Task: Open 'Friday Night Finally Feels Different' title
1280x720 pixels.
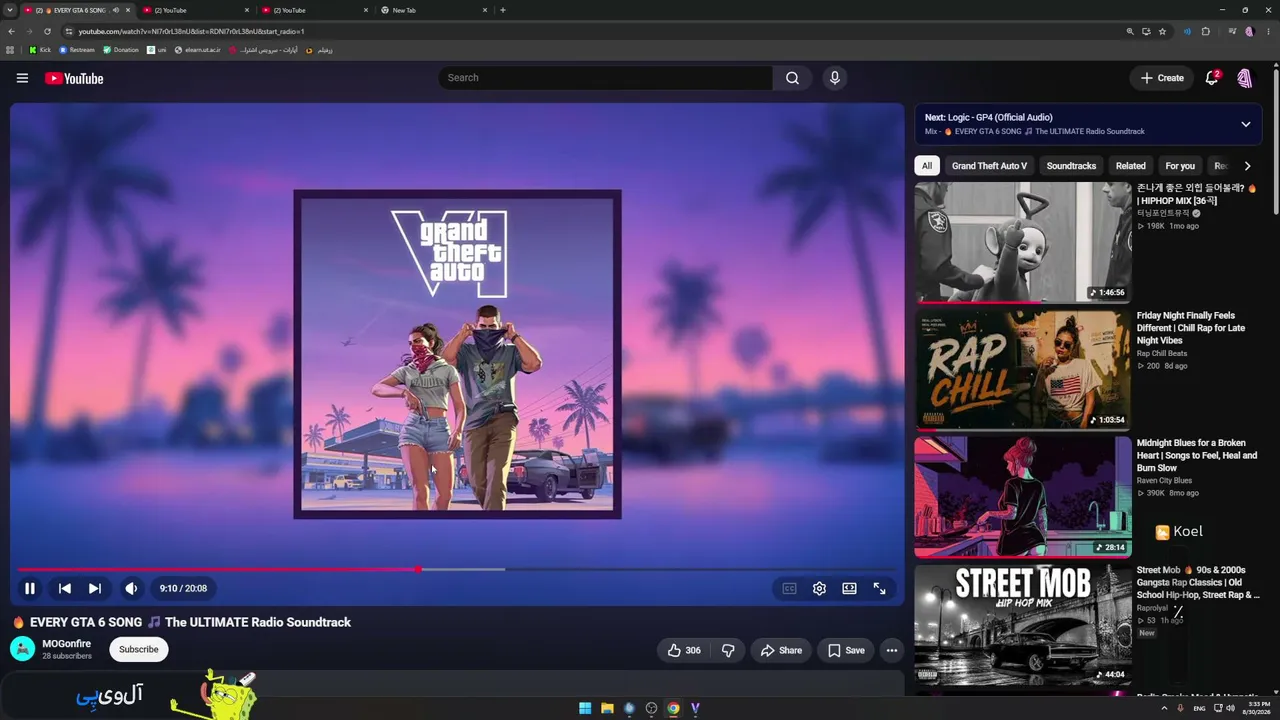Action: (x=1191, y=328)
